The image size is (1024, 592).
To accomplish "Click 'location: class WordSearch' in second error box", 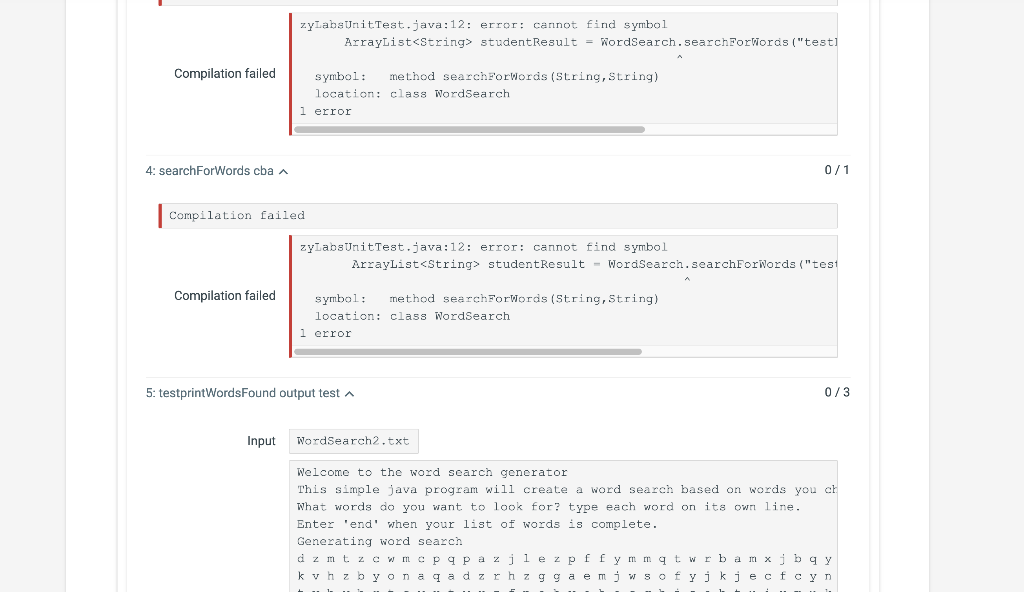I will [x=412, y=316].
